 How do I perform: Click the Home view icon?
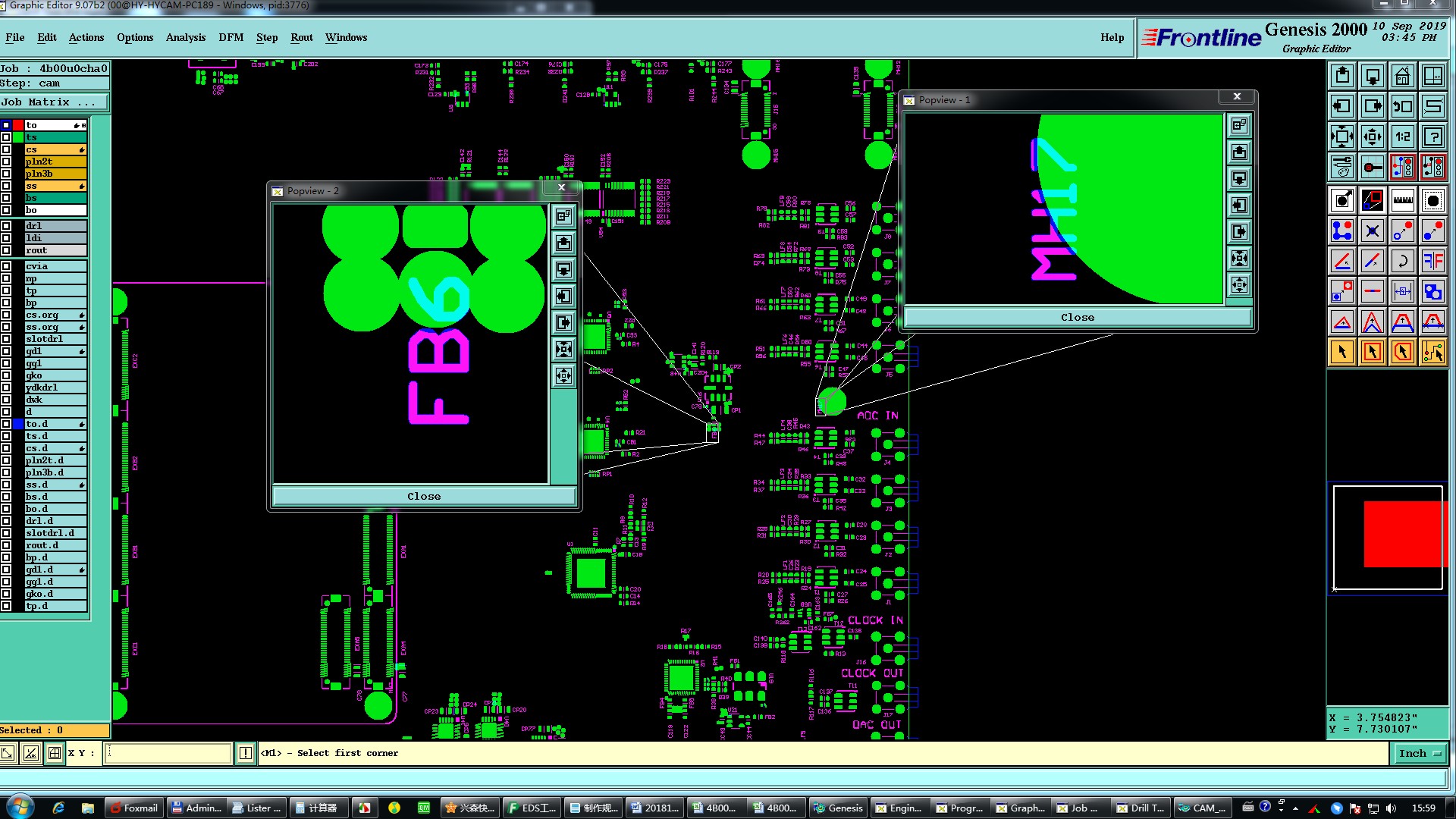[1402, 76]
